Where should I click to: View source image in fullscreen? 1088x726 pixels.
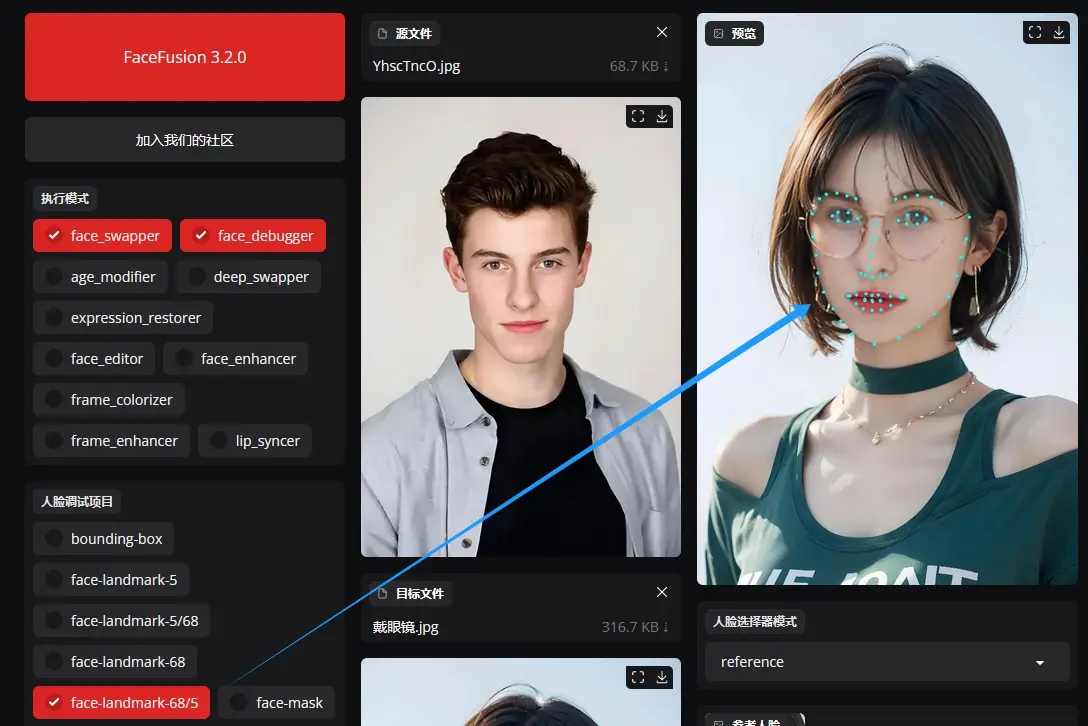tap(637, 117)
